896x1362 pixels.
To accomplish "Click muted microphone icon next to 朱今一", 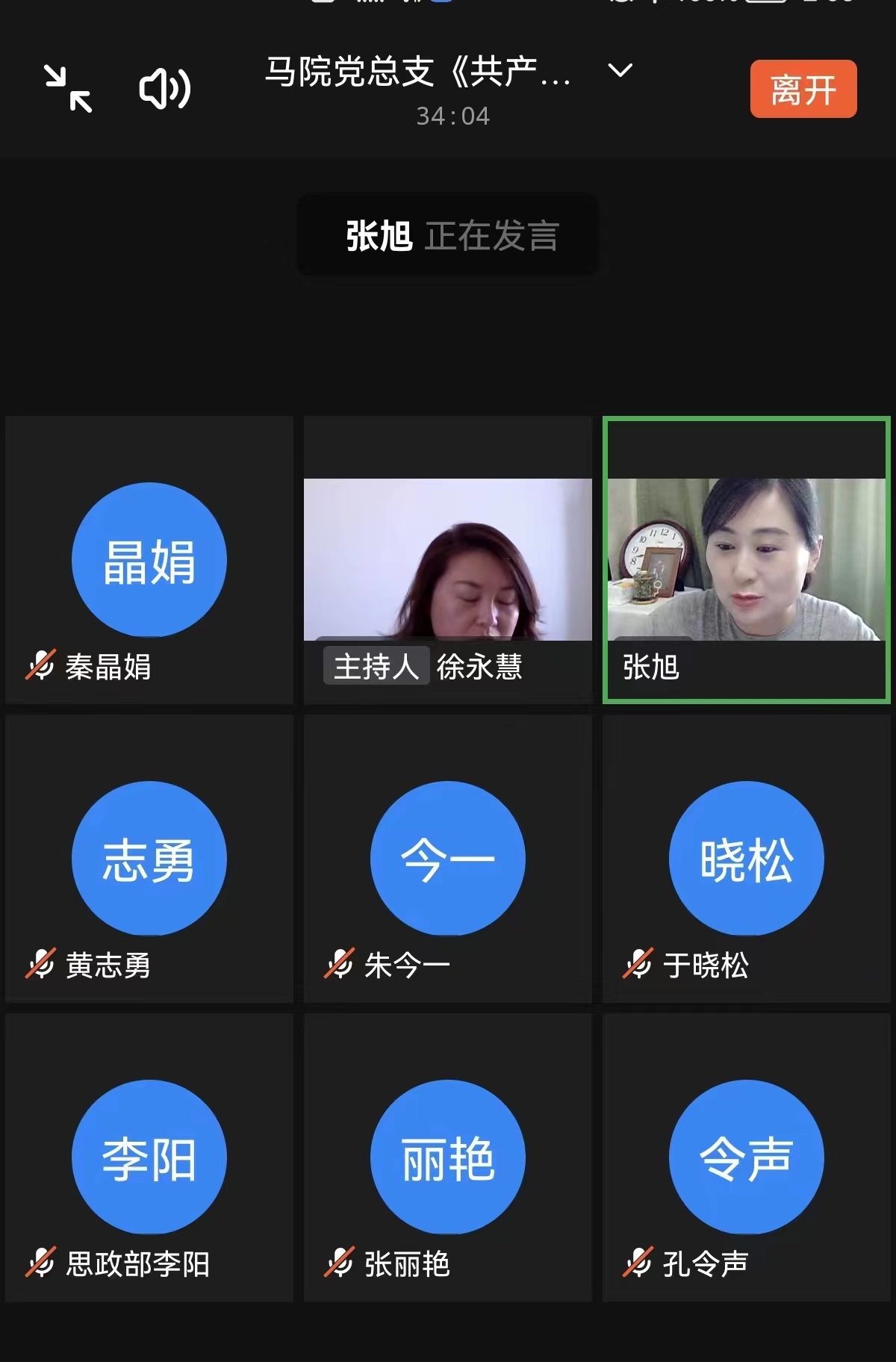I will tap(339, 964).
